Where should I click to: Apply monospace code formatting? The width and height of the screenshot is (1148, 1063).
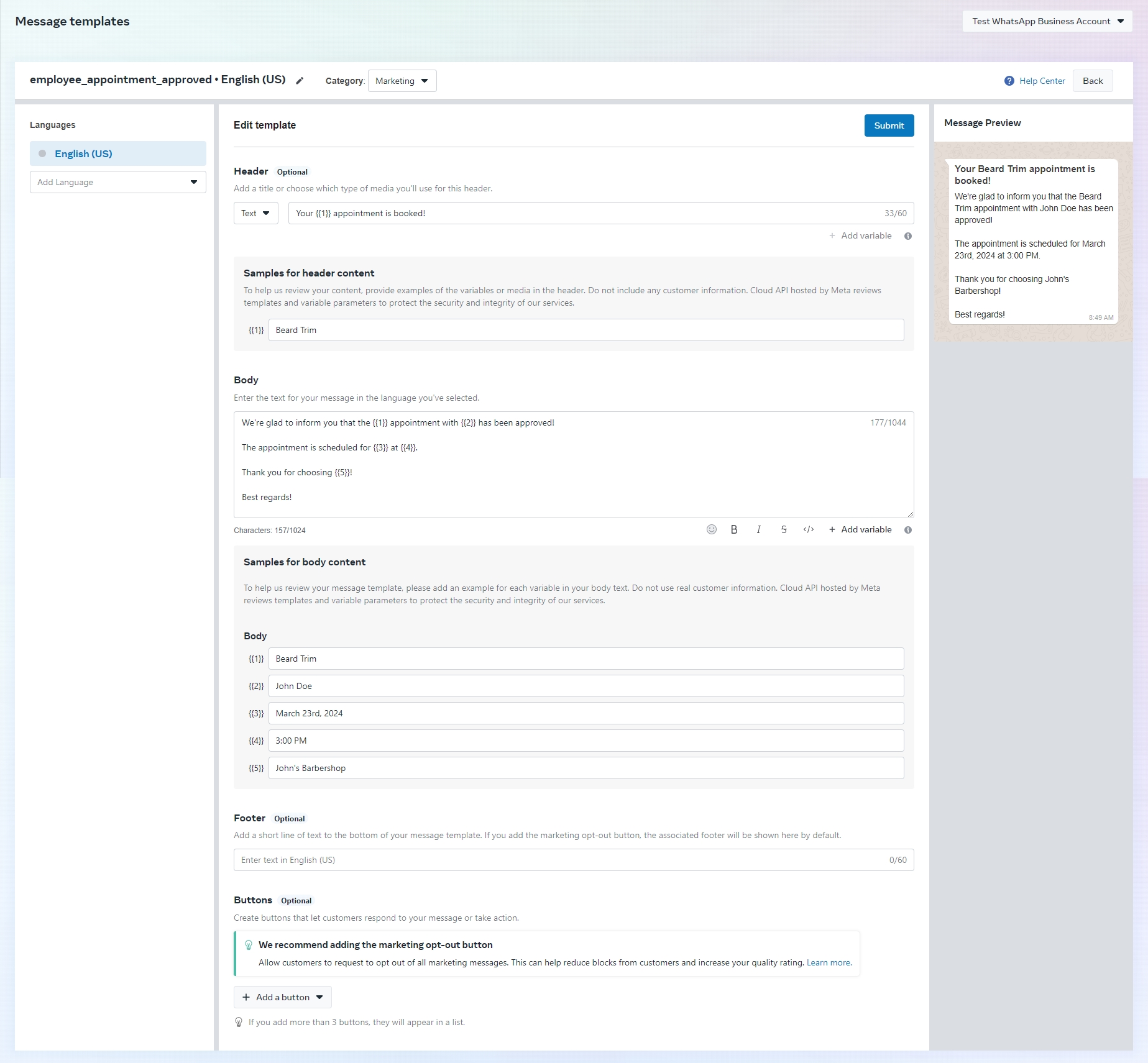pos(808,529)
